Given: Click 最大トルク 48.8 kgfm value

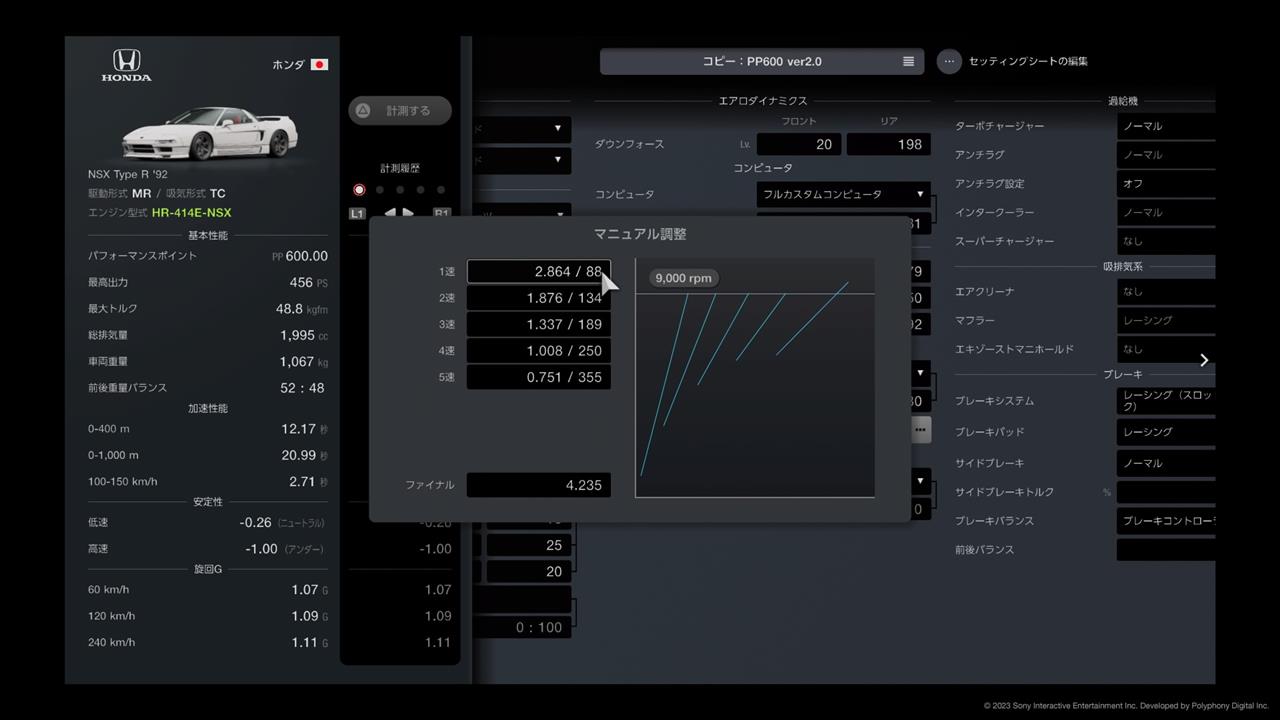Looking at the screenshot, I should pos(301,309).
